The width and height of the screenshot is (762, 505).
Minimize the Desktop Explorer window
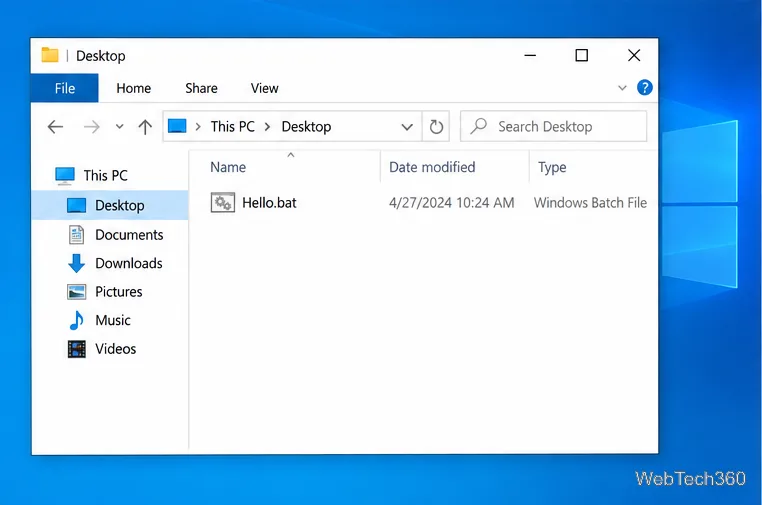530,55
